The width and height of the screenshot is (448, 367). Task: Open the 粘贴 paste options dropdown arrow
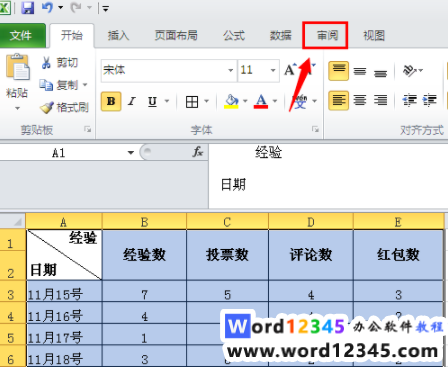coord(17,108)
